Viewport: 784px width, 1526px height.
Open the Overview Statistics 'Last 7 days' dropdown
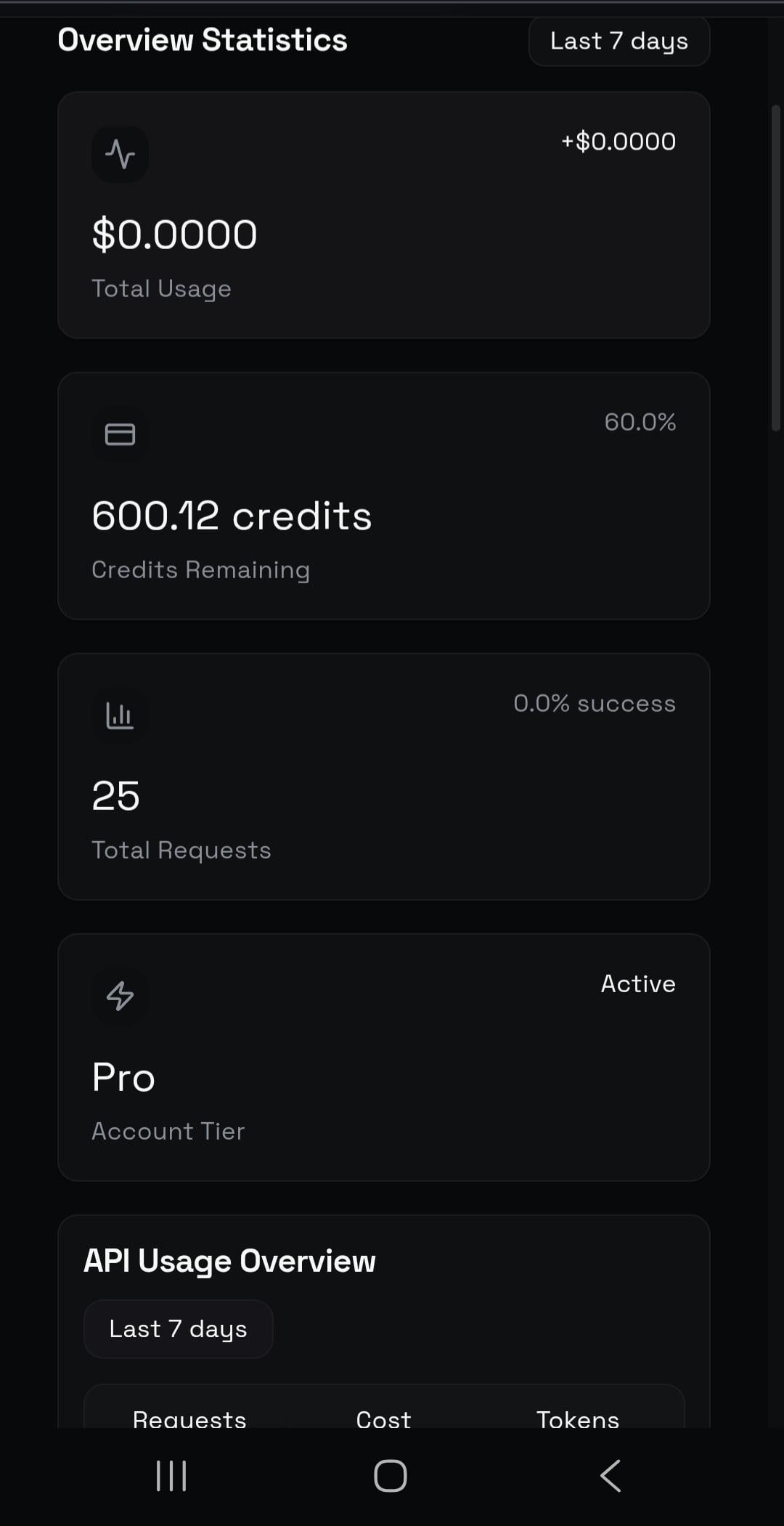coord(619,41)
